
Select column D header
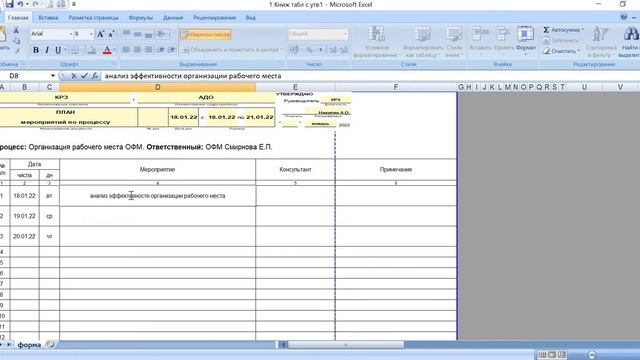(x=158, y=87)
